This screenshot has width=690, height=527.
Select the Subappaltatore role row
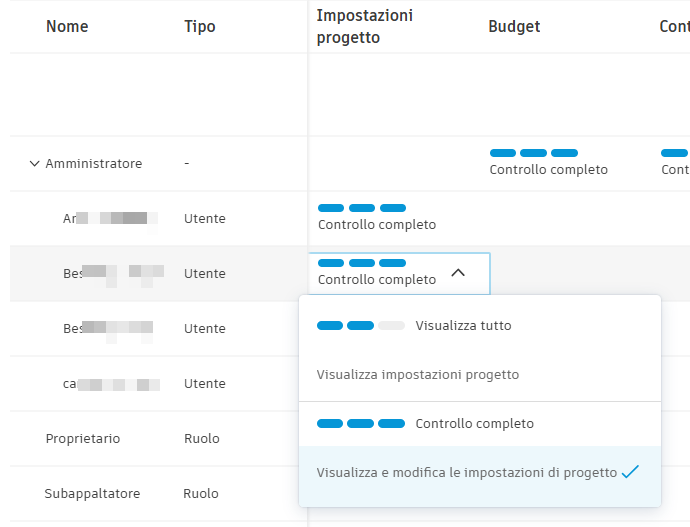(x=92, y=494)
